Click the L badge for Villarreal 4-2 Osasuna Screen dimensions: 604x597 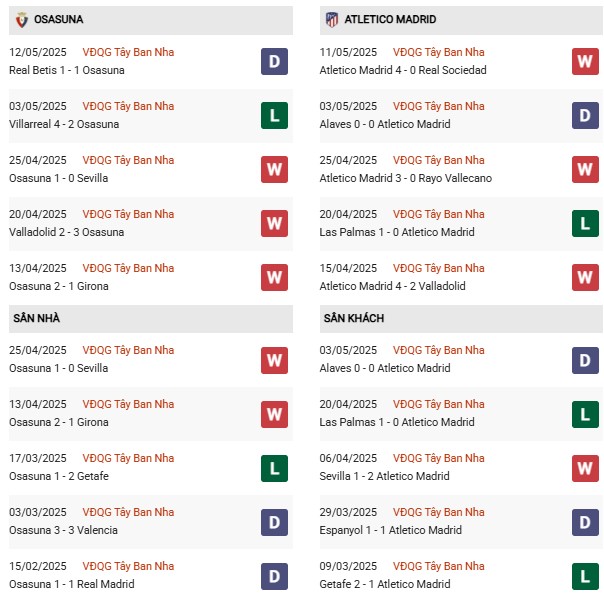point(274,115)
